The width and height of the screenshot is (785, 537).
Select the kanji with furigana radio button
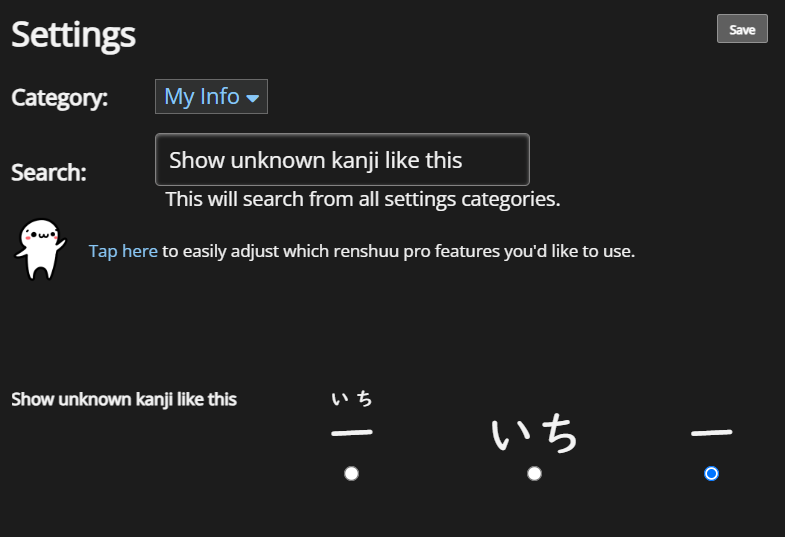click(x=351, y=473)
